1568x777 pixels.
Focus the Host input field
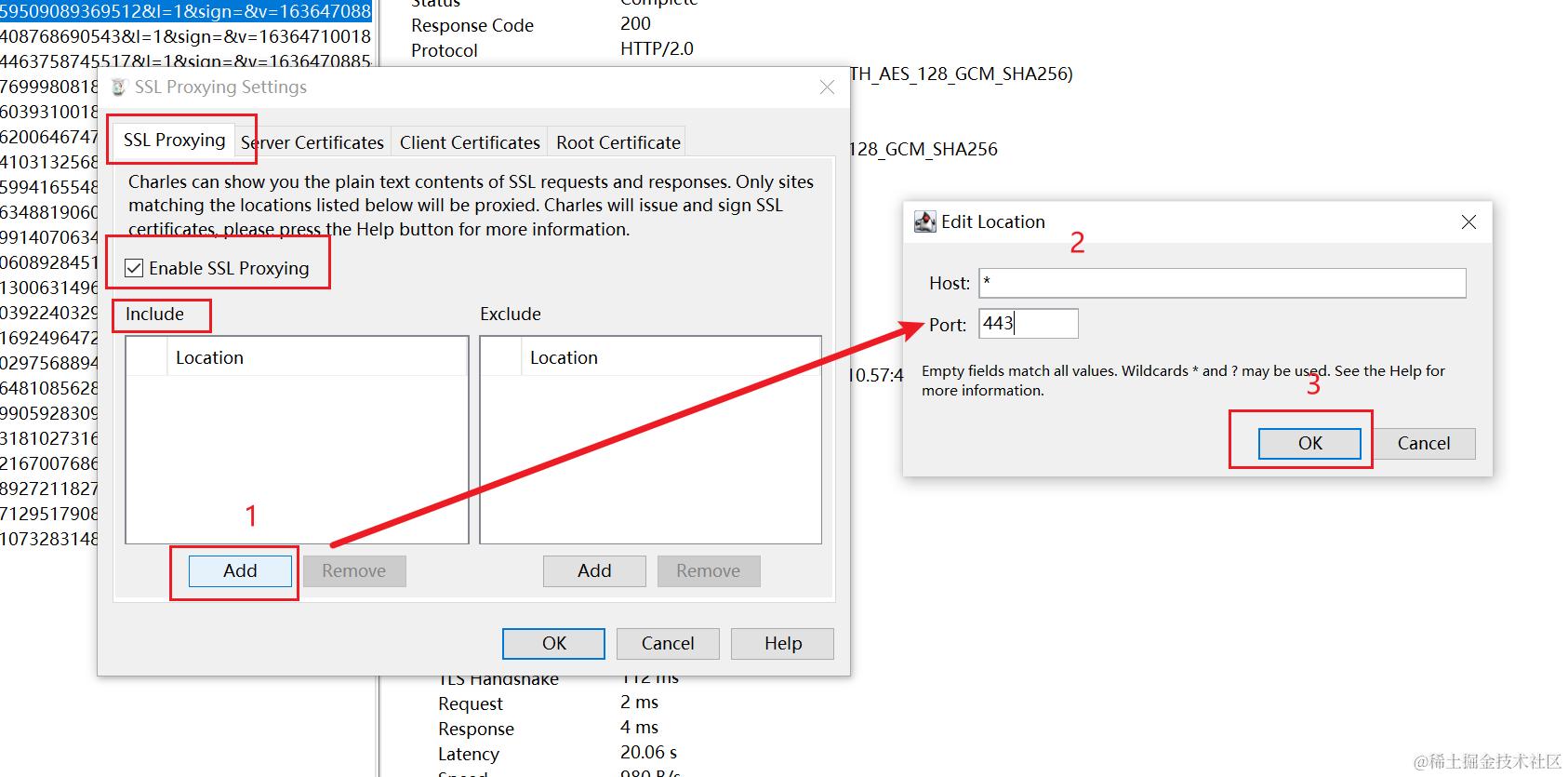1222,283
